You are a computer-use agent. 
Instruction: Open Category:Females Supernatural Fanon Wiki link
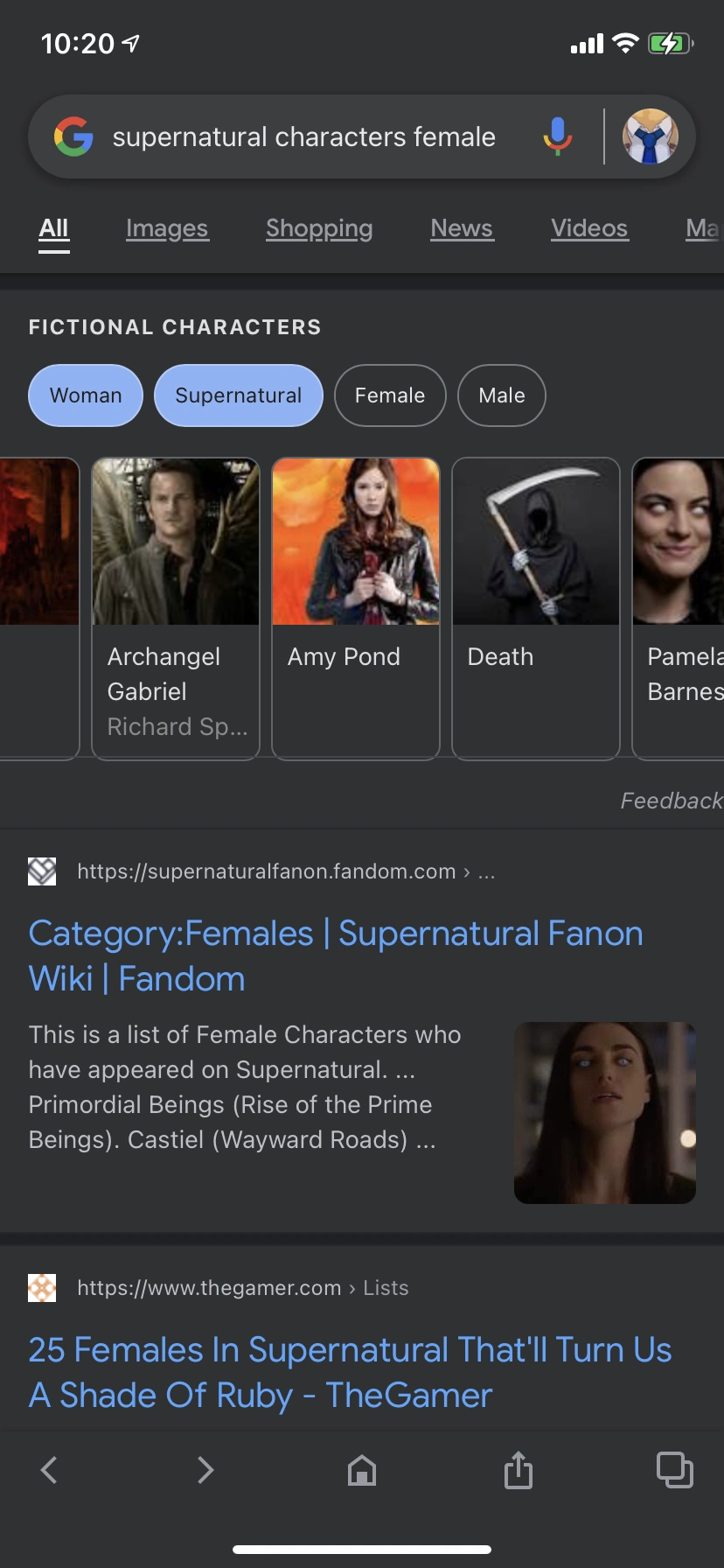pyautogui.click(x=336, y=956)
